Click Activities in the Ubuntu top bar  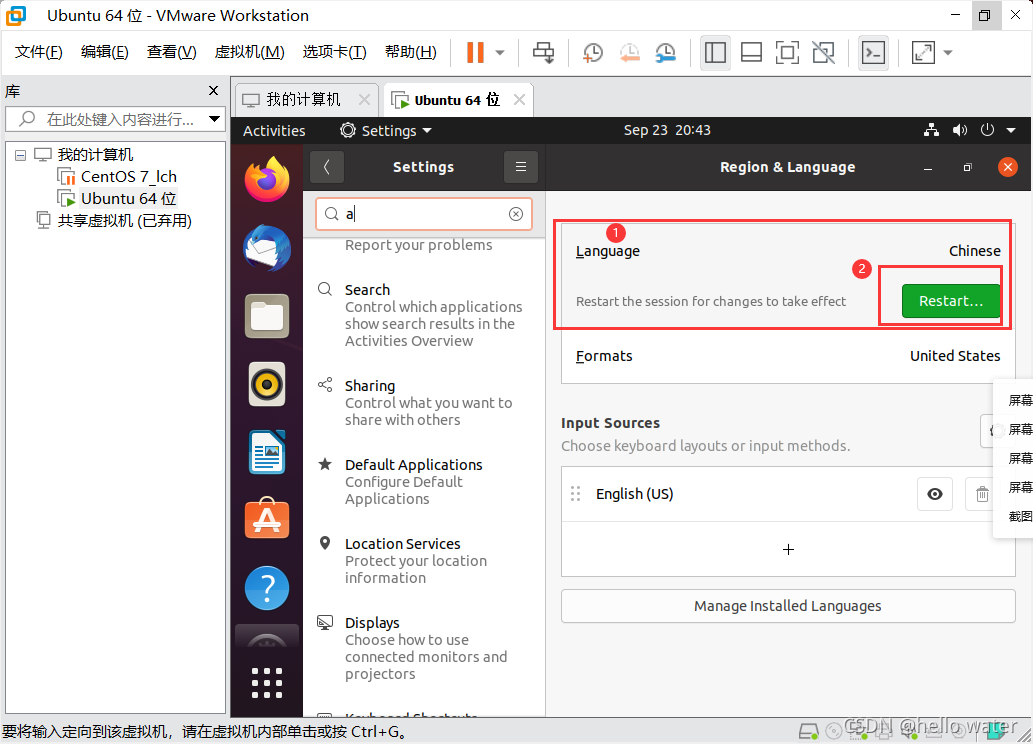coord(274,130)
